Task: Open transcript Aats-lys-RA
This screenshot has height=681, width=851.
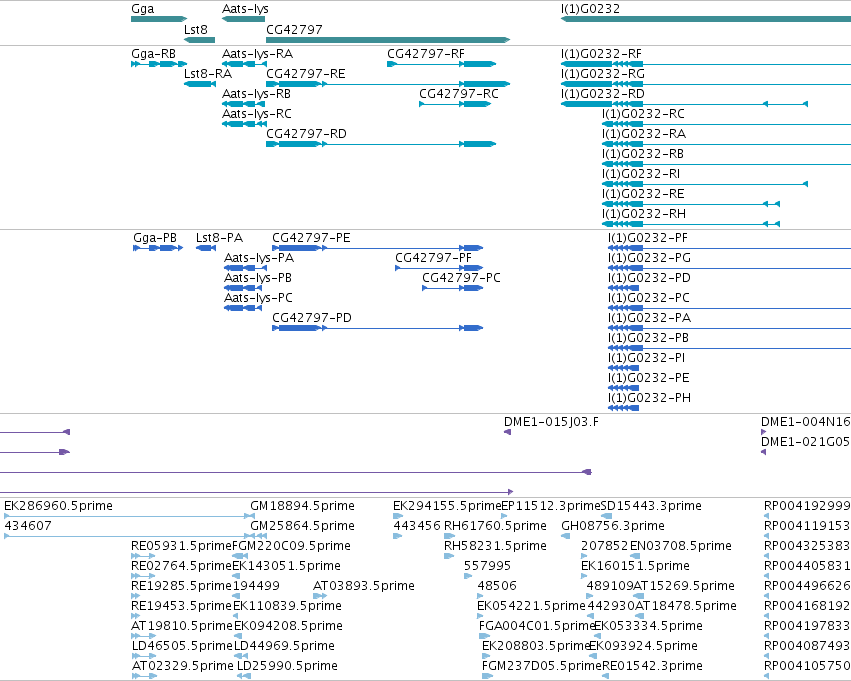Action: coord(257,54)
